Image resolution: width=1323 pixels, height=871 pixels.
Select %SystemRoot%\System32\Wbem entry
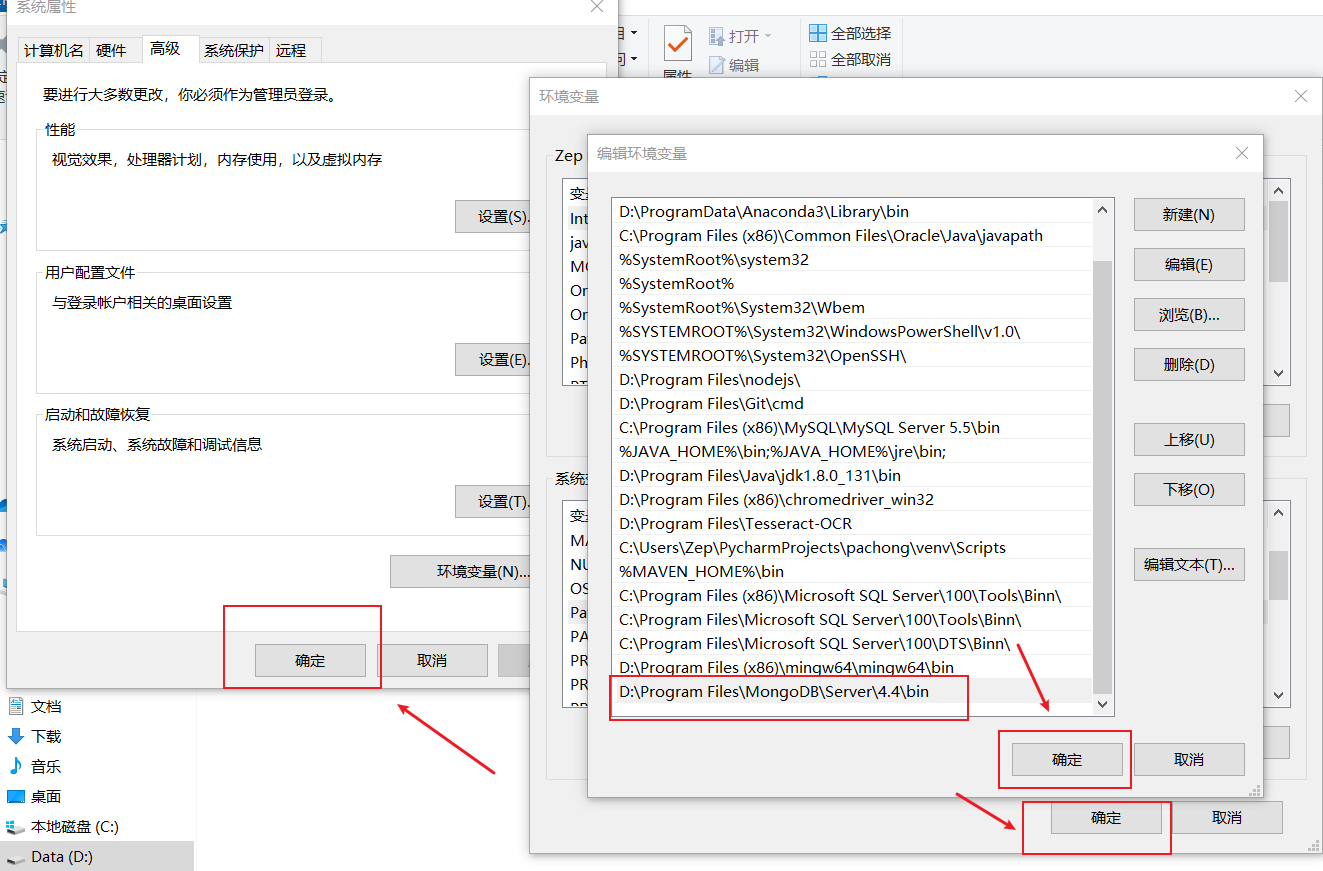click(x=852, y=307)
